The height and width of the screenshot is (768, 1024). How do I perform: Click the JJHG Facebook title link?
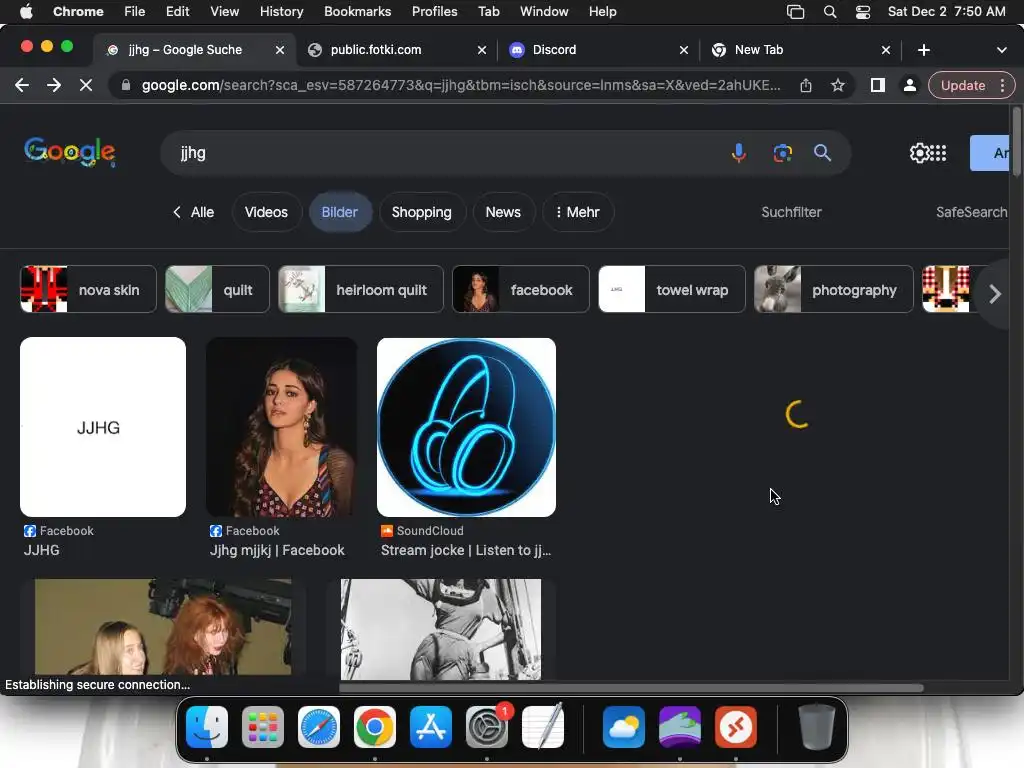click(x=42, y=550)
